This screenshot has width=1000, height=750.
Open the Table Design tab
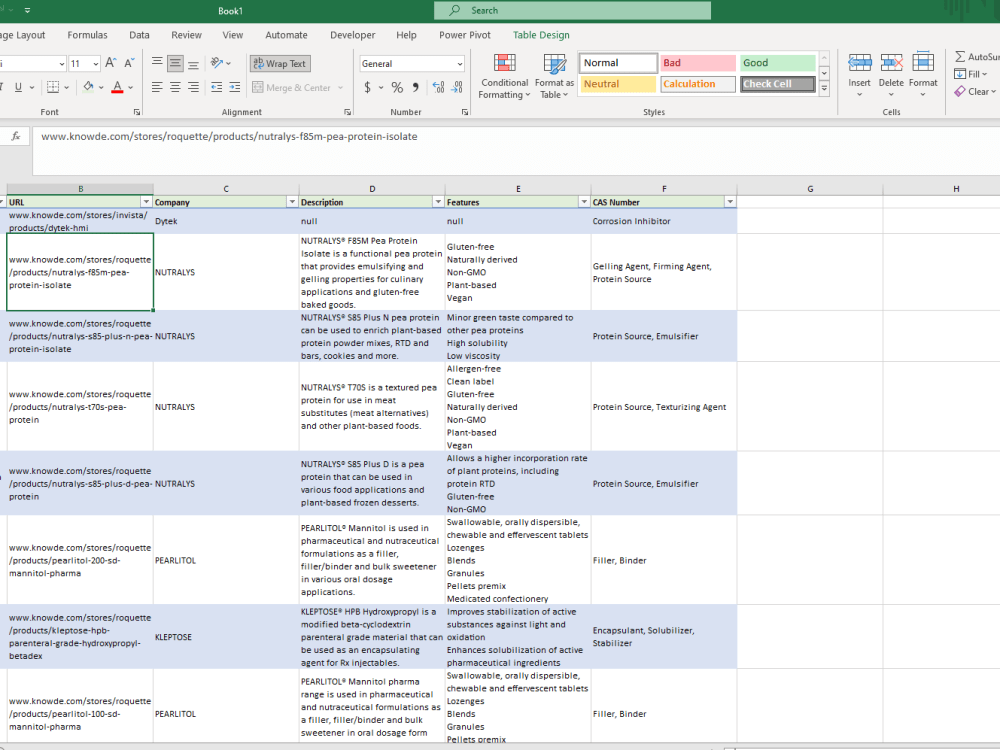click(541, 35)
